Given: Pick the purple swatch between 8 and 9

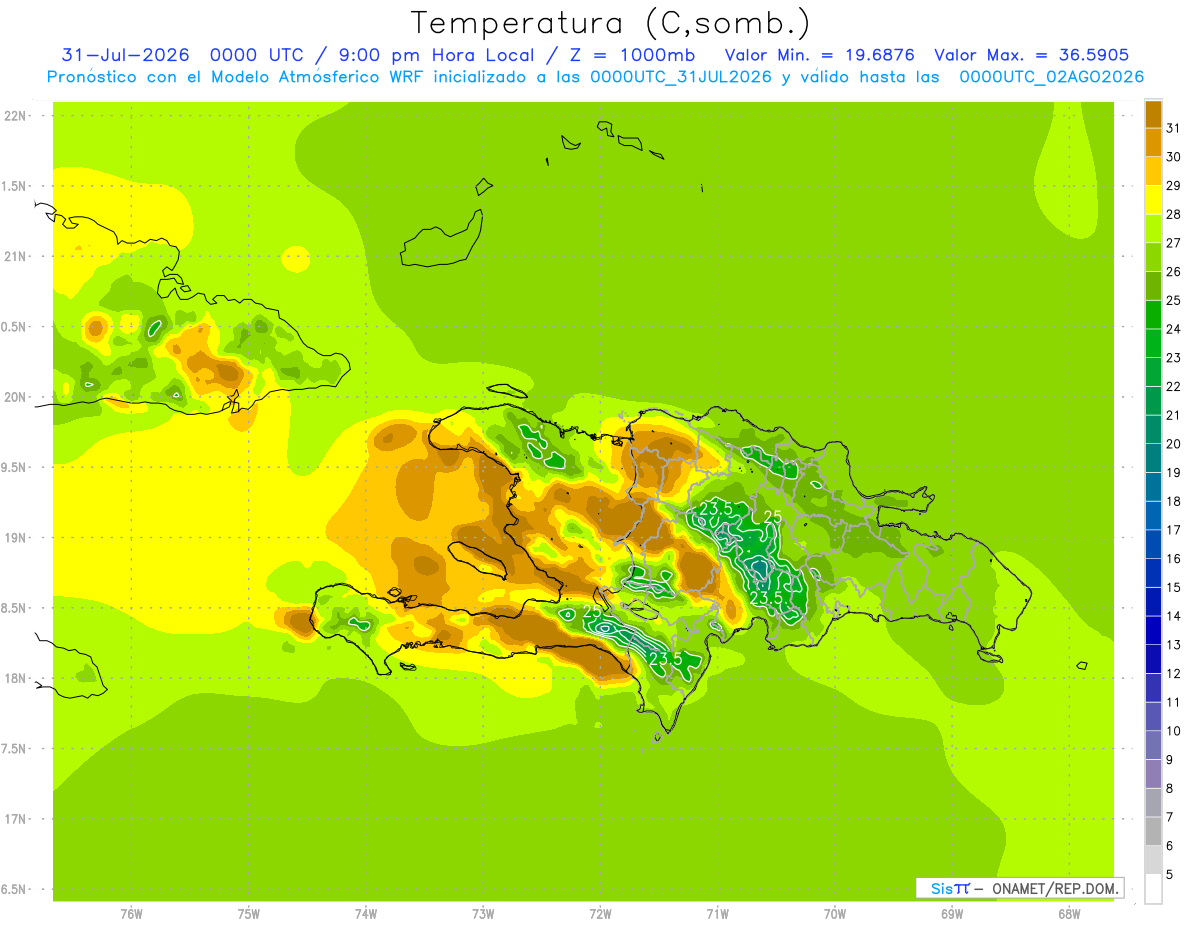Looking at the screenshot, I should [x=1153, y=774].
